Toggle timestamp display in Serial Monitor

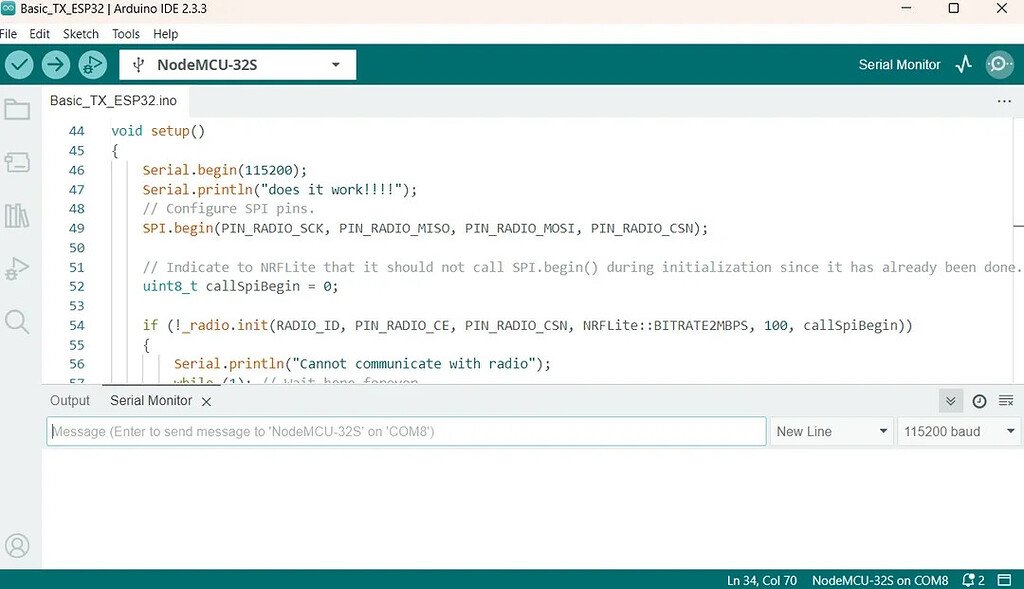click(x=979, y=401)
